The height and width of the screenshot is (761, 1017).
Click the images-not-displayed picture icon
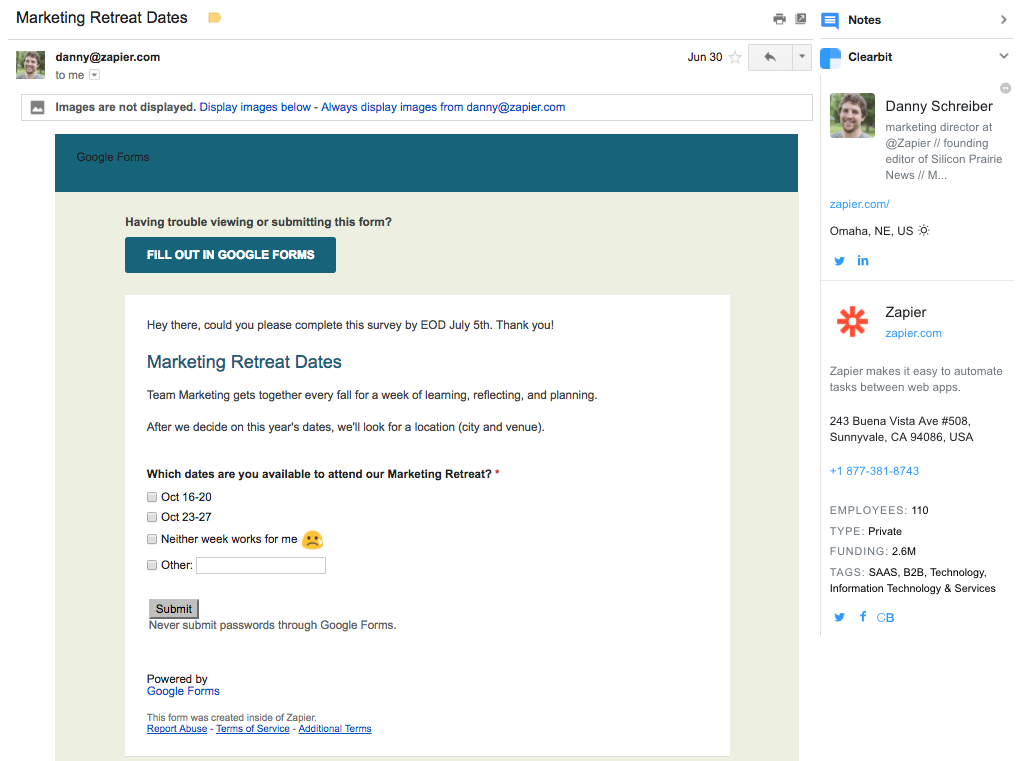click(x=38, y=107)
